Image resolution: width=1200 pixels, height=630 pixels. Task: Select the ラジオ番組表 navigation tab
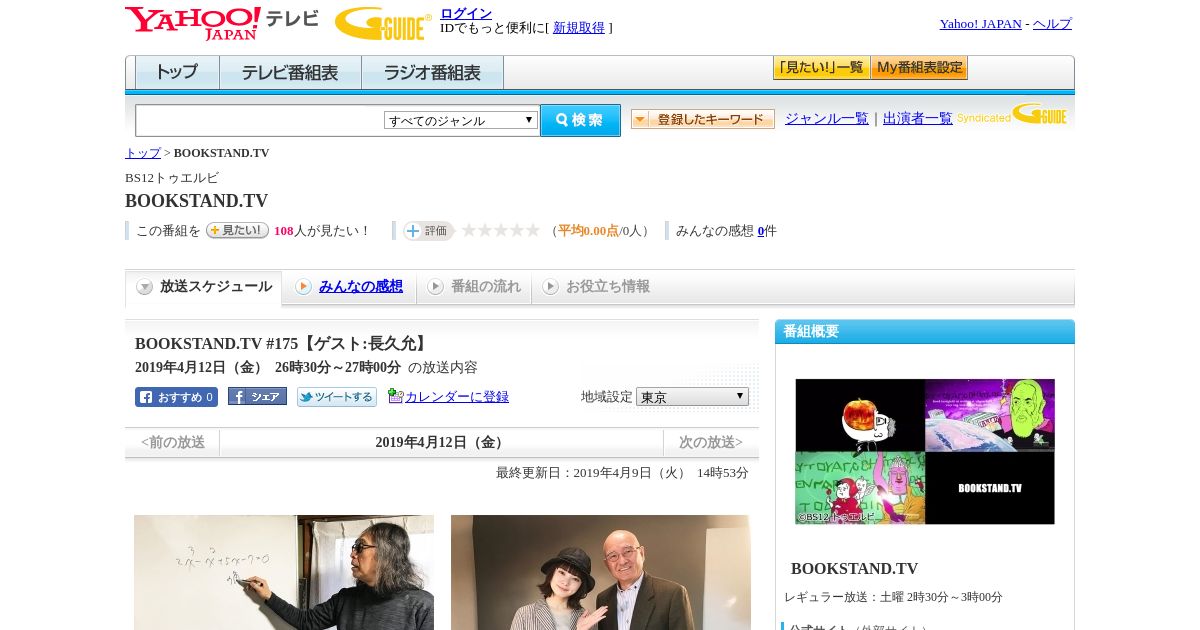click(x=432, y=73)
